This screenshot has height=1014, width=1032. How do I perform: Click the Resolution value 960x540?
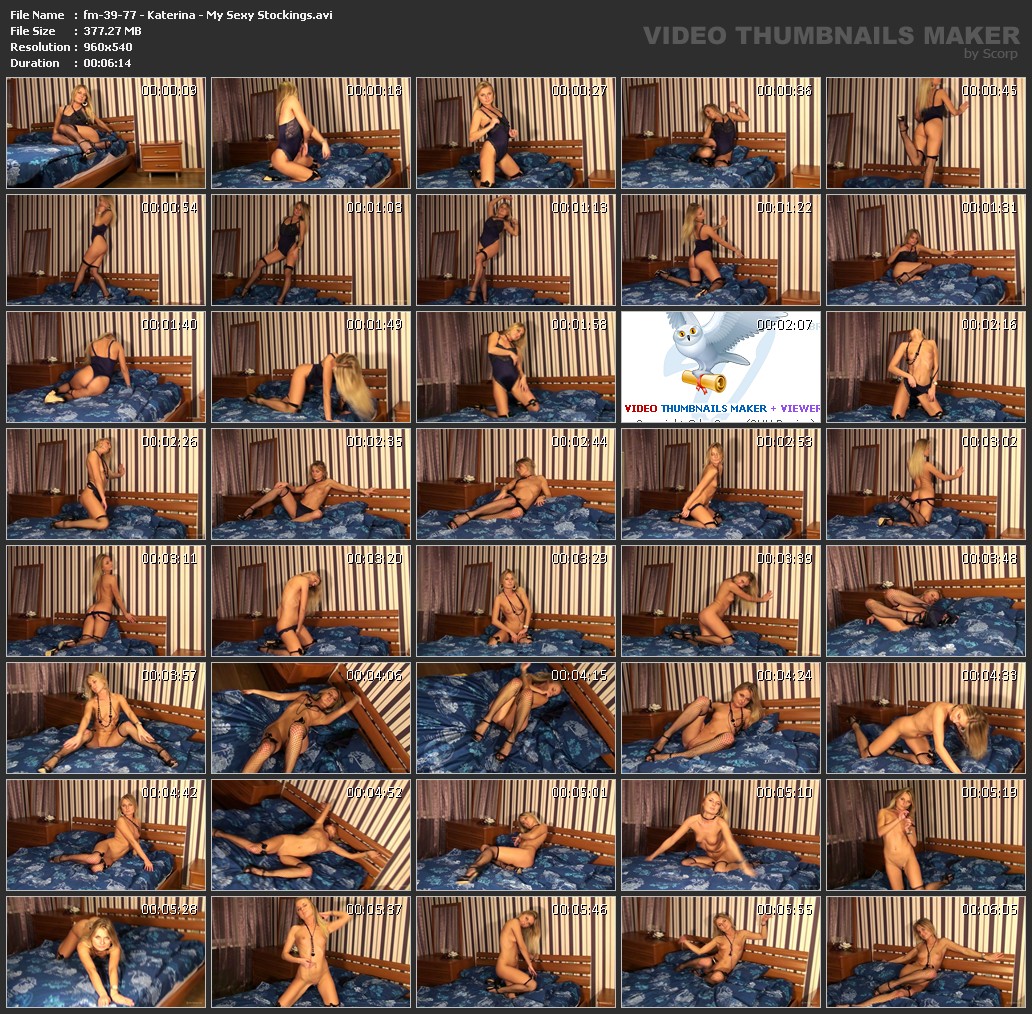pos(108,47)
